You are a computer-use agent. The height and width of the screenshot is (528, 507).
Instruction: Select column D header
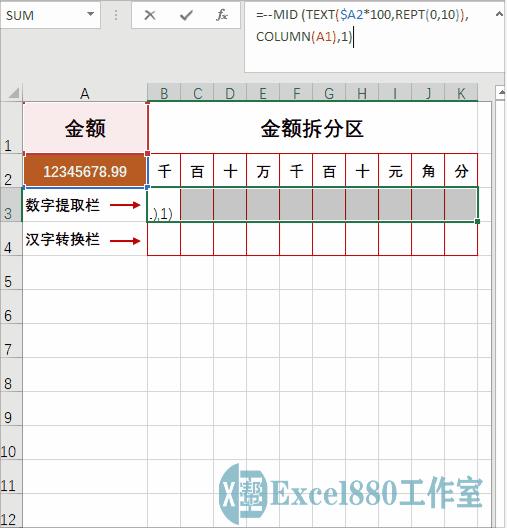(230, 93)
